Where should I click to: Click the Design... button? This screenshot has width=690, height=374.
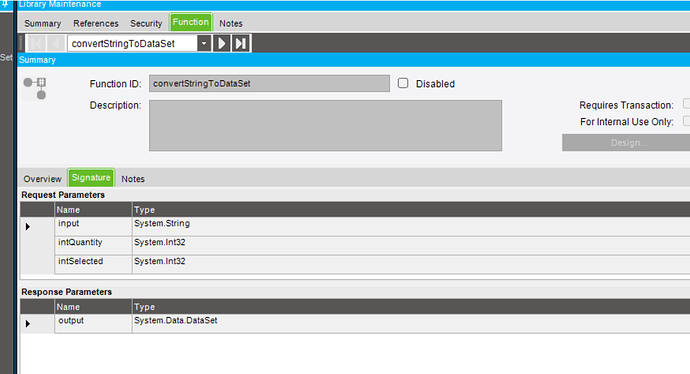(626, 143)
